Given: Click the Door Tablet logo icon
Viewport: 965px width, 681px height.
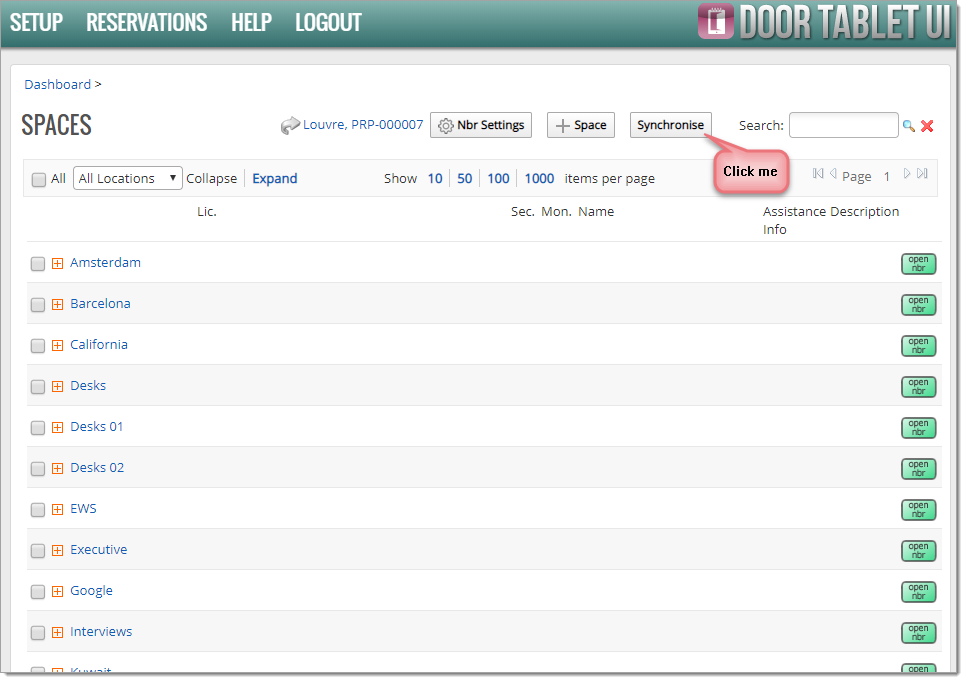Looking at the screenshot, I should coord(716,22).
